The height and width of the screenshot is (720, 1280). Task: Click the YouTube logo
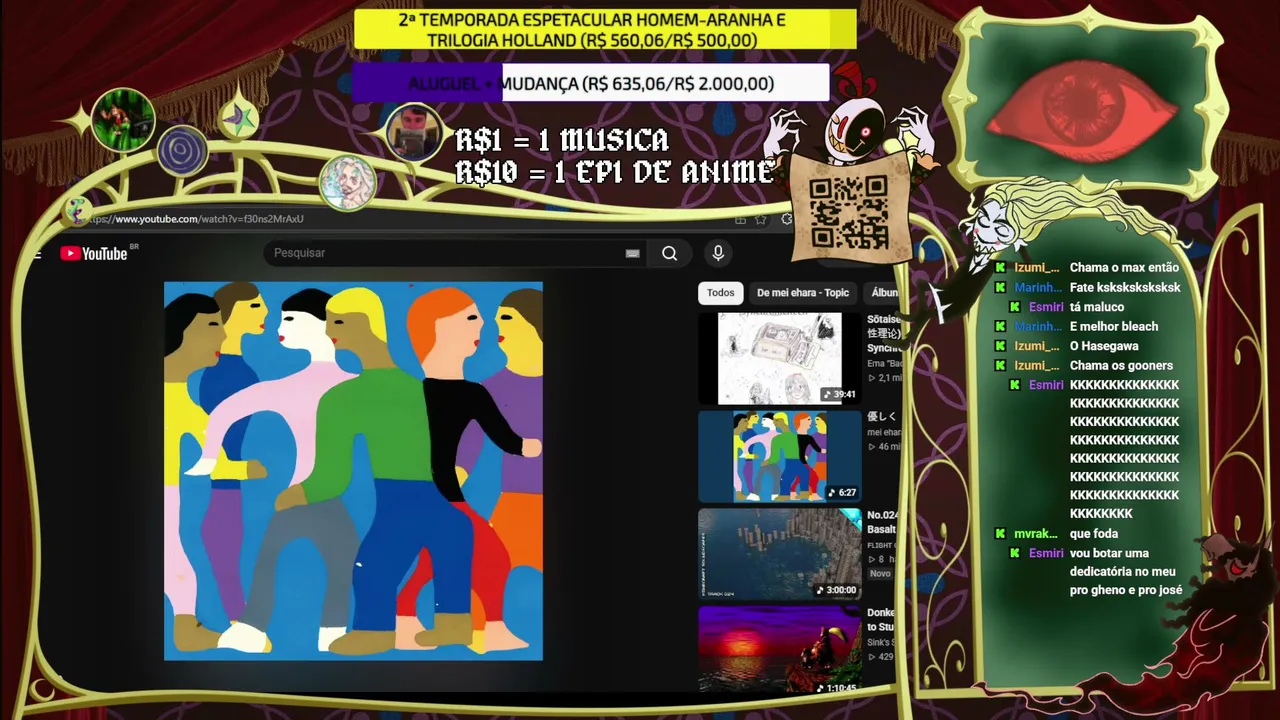pos(94,253)
